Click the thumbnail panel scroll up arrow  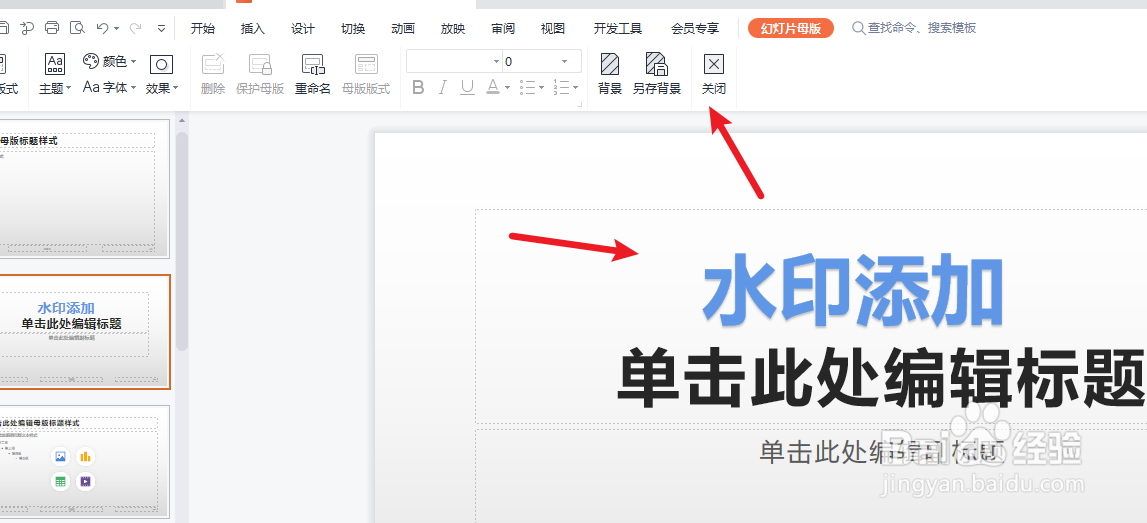(182, 121)
